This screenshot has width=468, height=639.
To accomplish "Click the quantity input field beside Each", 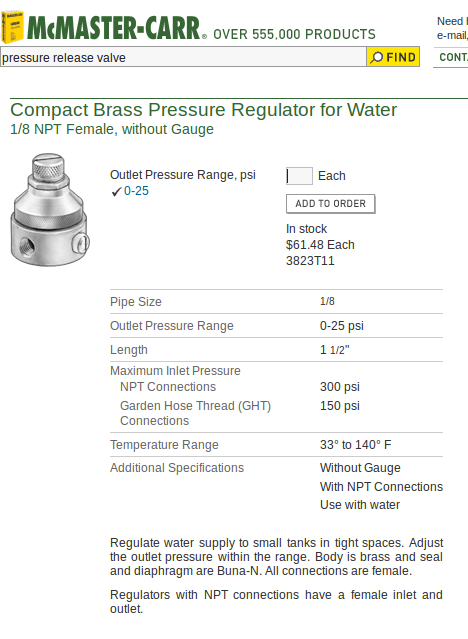I will [299, 176].
